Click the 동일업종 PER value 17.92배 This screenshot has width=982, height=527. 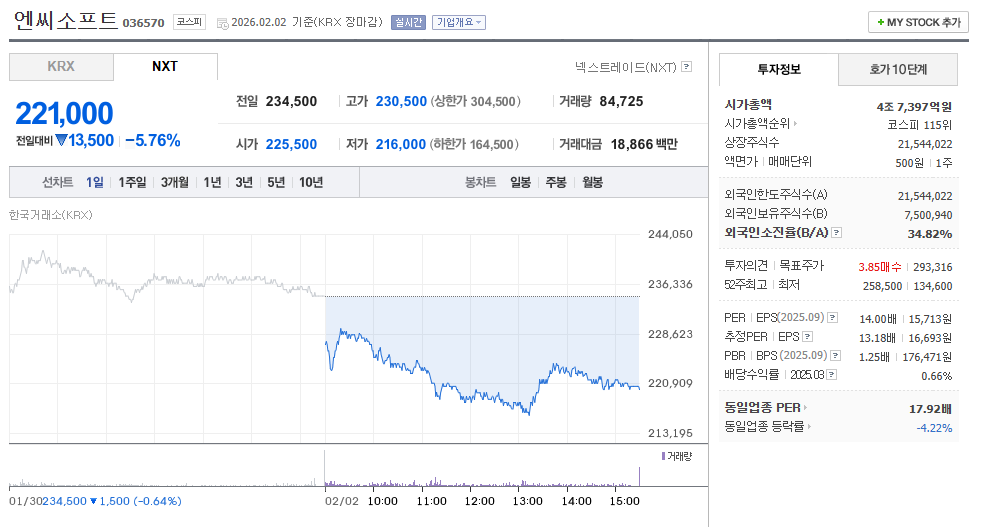click(931, 409)
